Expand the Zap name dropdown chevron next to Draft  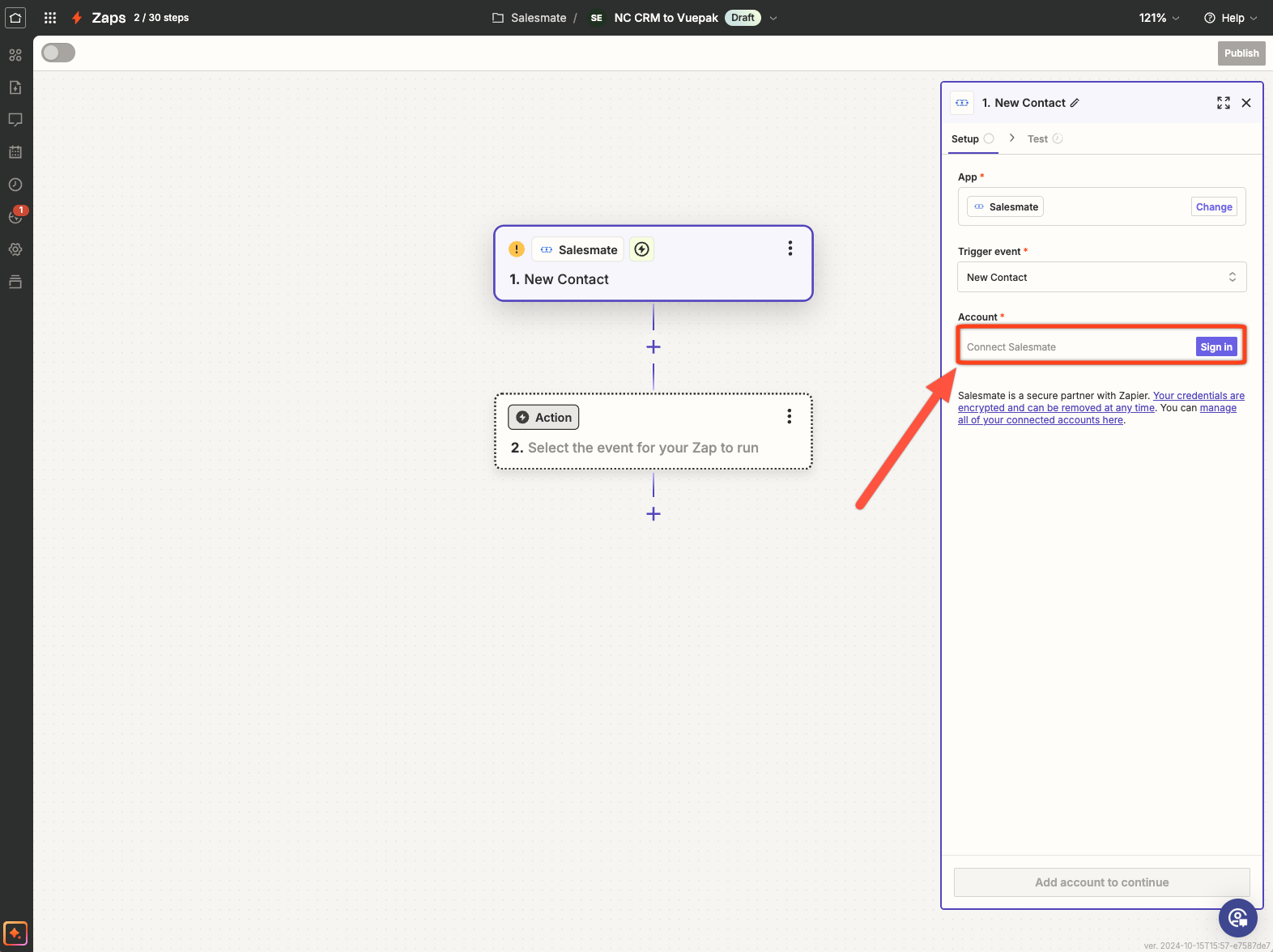tap(773, 18)
